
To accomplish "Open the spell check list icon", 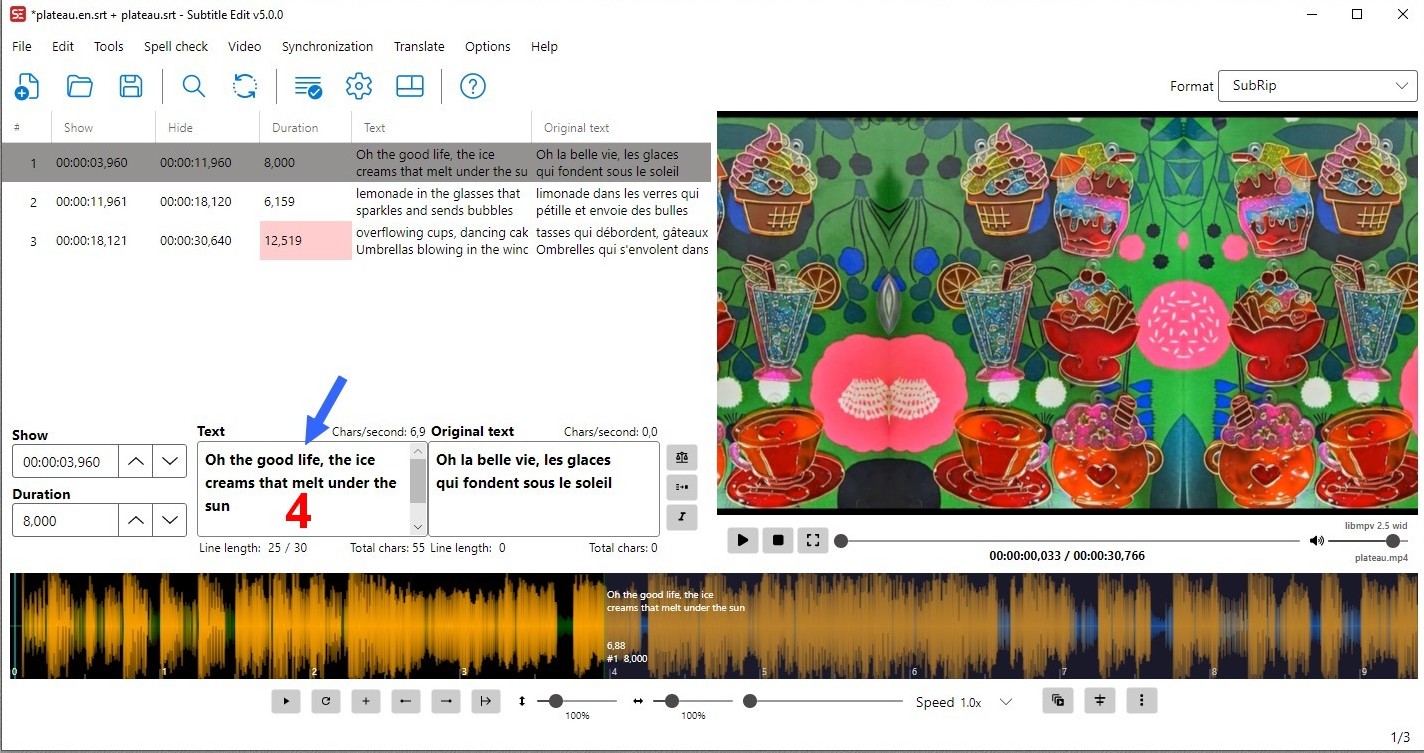I will pyautogui.click(x=308, y=87).
